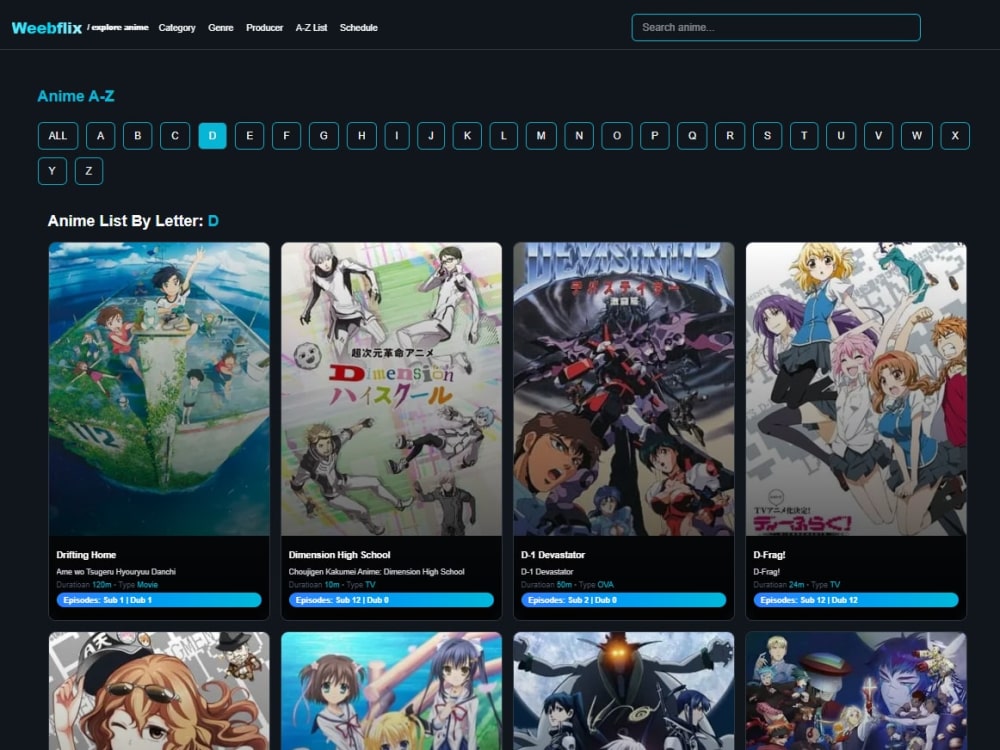This screenshot has height=750, width=1000.
Task: Filter anime by letter I
Action: [397, 135]
